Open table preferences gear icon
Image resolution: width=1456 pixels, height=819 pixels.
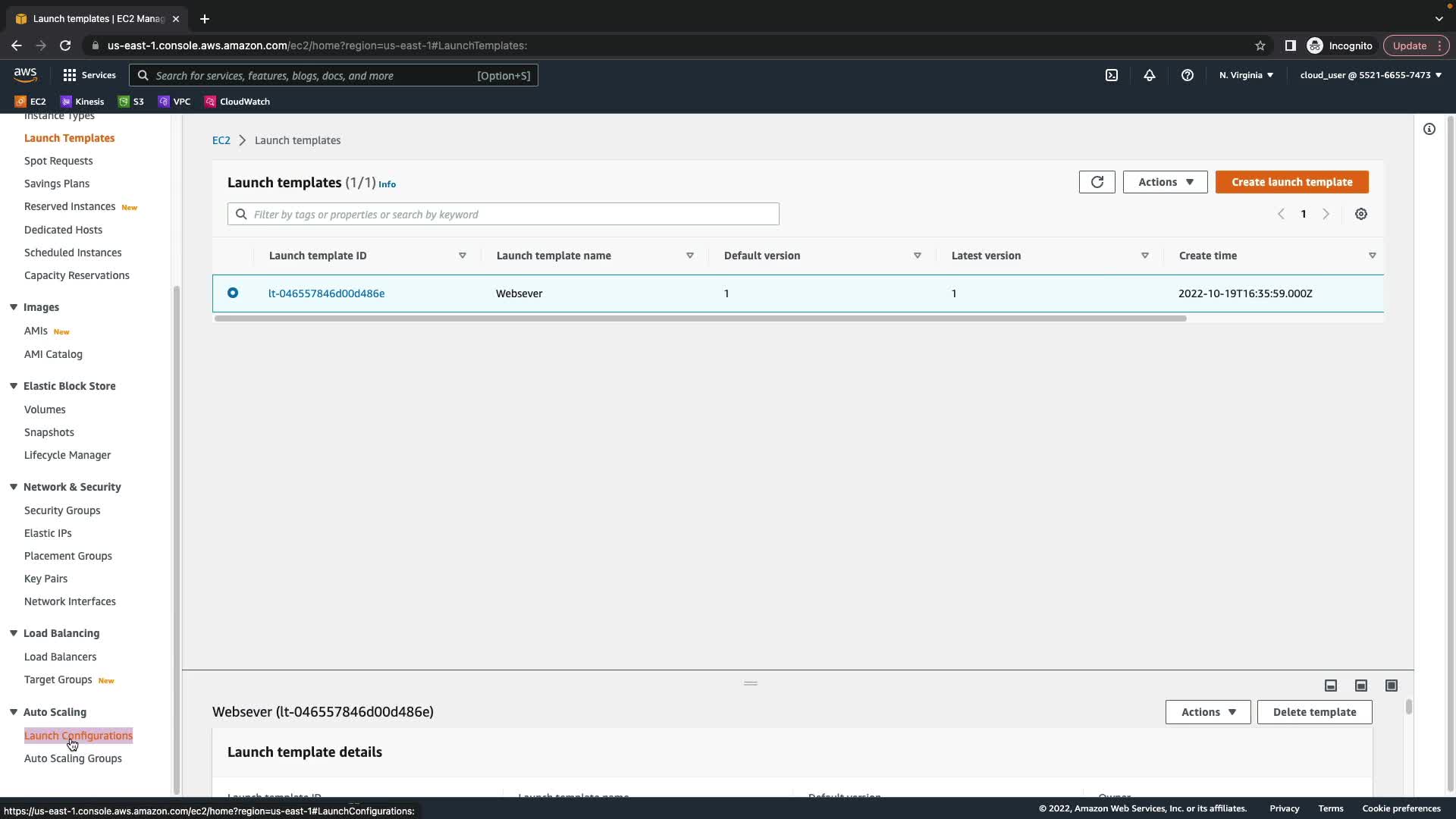pos(1360,215)
